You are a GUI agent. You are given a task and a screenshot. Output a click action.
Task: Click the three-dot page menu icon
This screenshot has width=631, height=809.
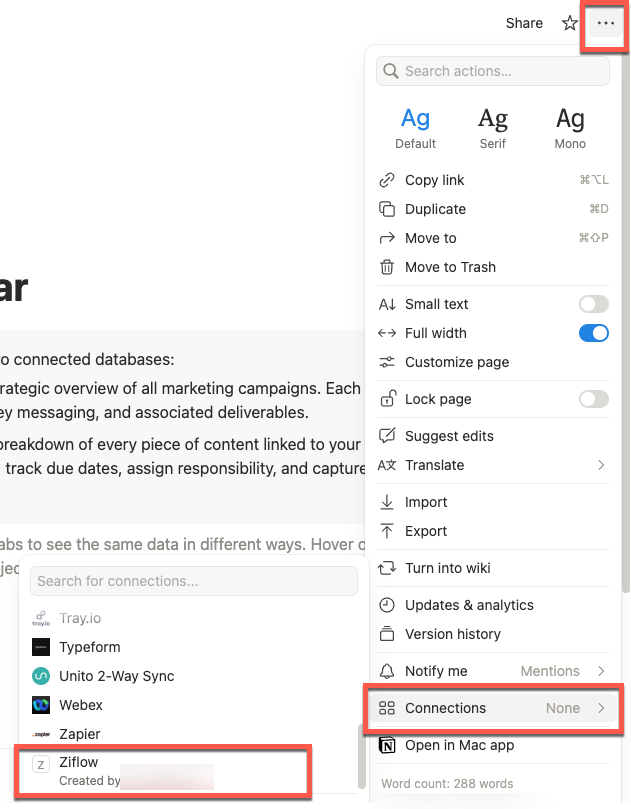[x=605, y=23]
